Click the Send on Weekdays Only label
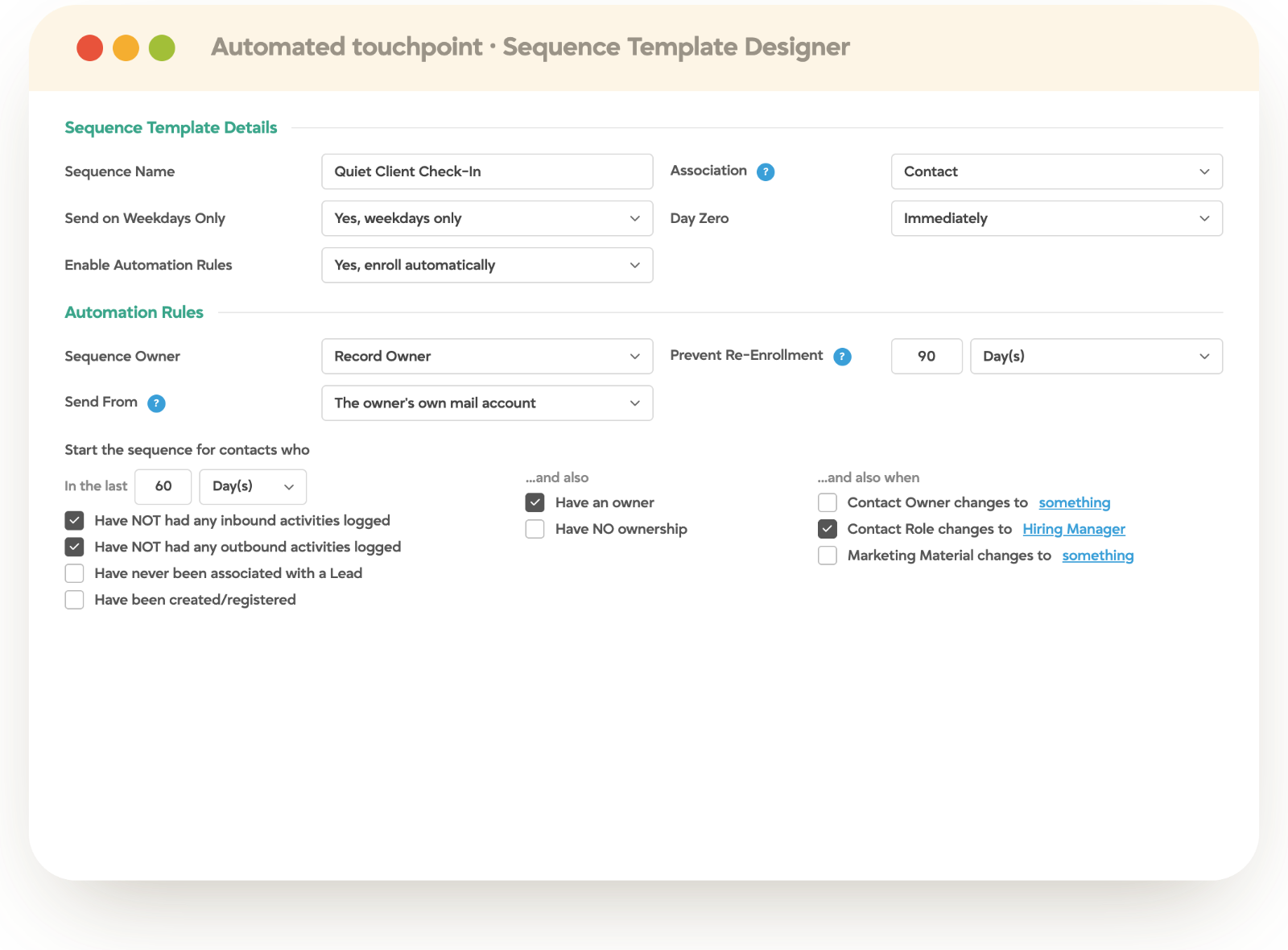Viewport: 1288px width, 950px height. (145, 218)
